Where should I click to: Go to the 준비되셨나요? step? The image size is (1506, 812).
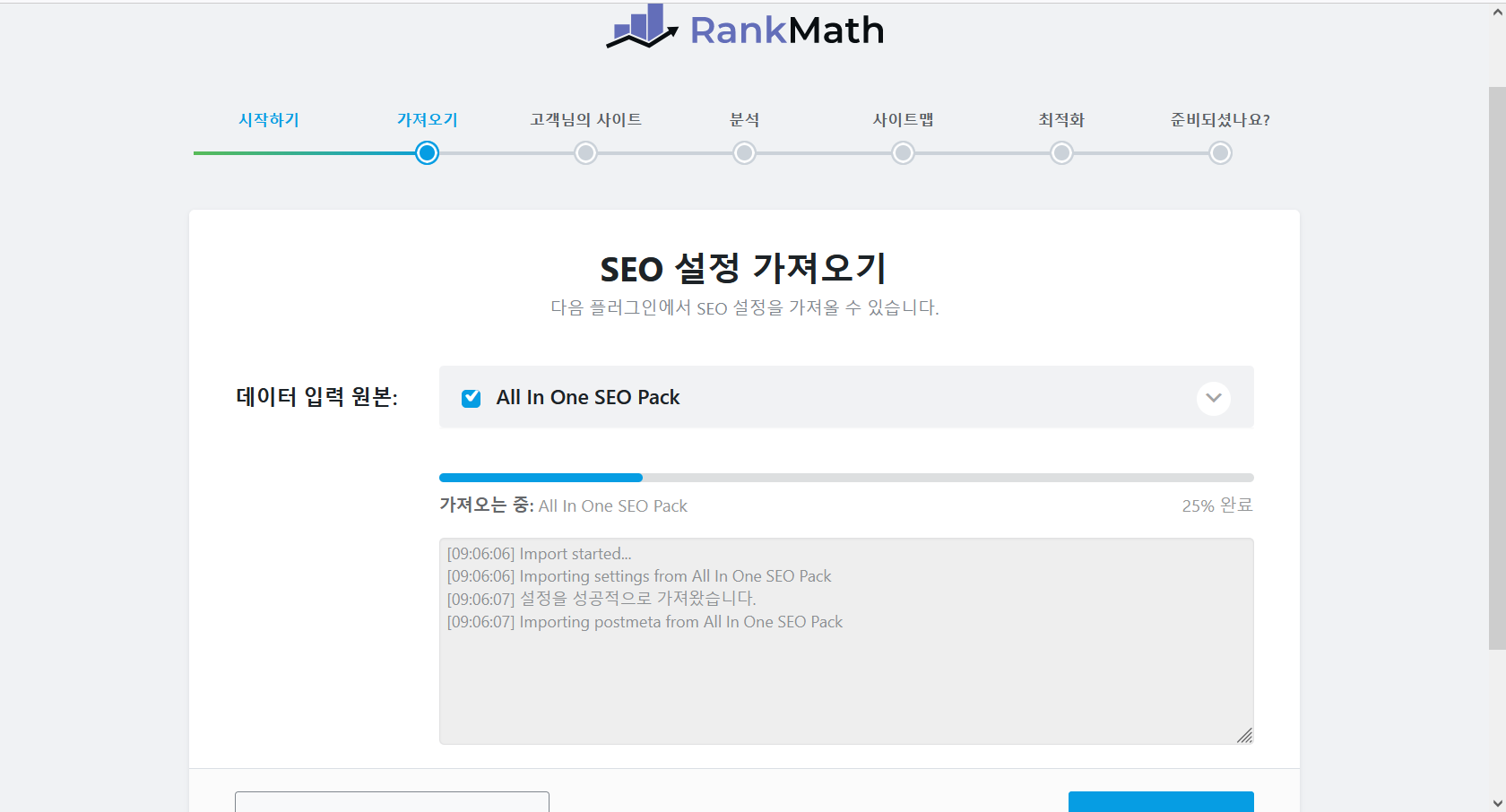click(1220, 120)
